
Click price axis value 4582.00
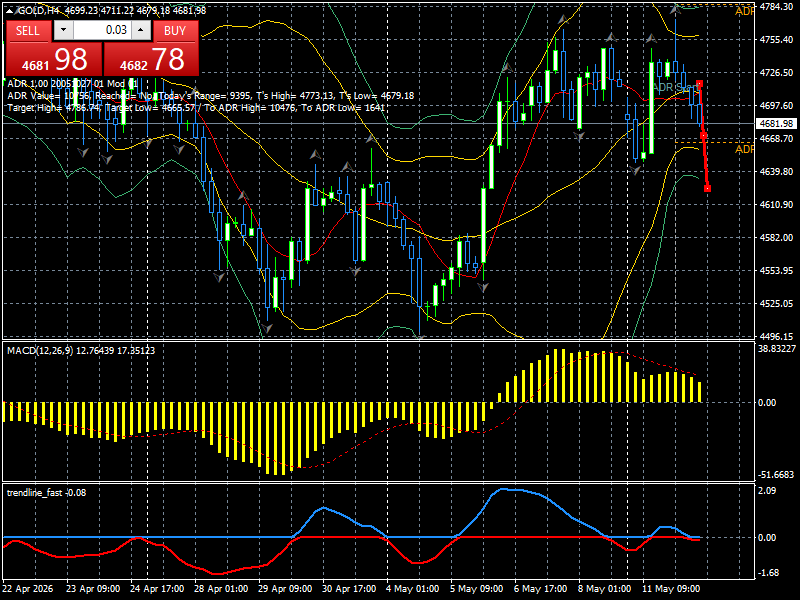pos(776,237)
